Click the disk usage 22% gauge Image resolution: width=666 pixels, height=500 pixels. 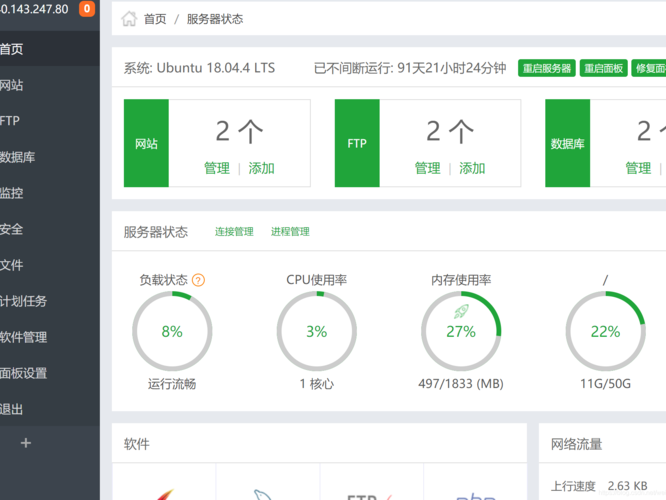606,331
